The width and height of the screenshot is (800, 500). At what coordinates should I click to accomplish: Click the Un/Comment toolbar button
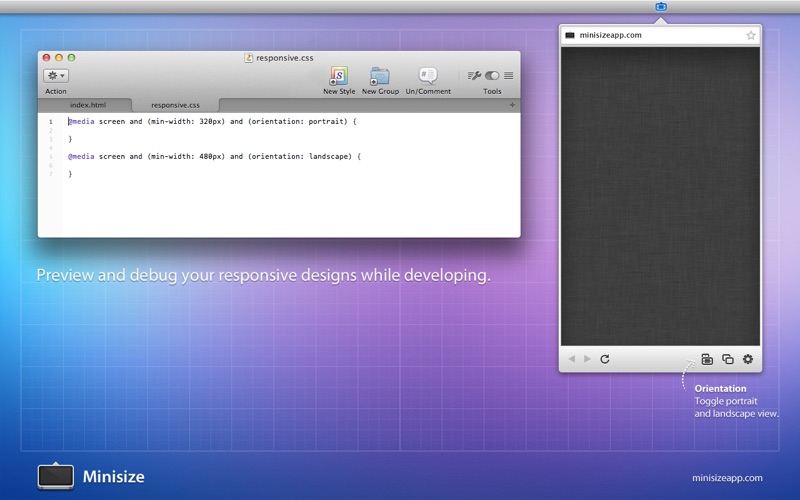coord(428,76)
